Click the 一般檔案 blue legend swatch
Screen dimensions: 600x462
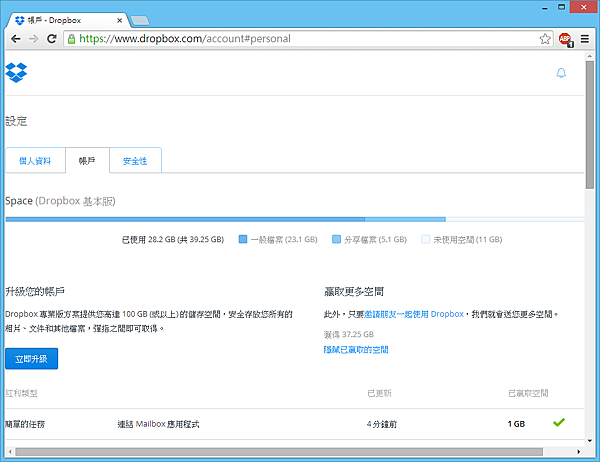point(243,239)
